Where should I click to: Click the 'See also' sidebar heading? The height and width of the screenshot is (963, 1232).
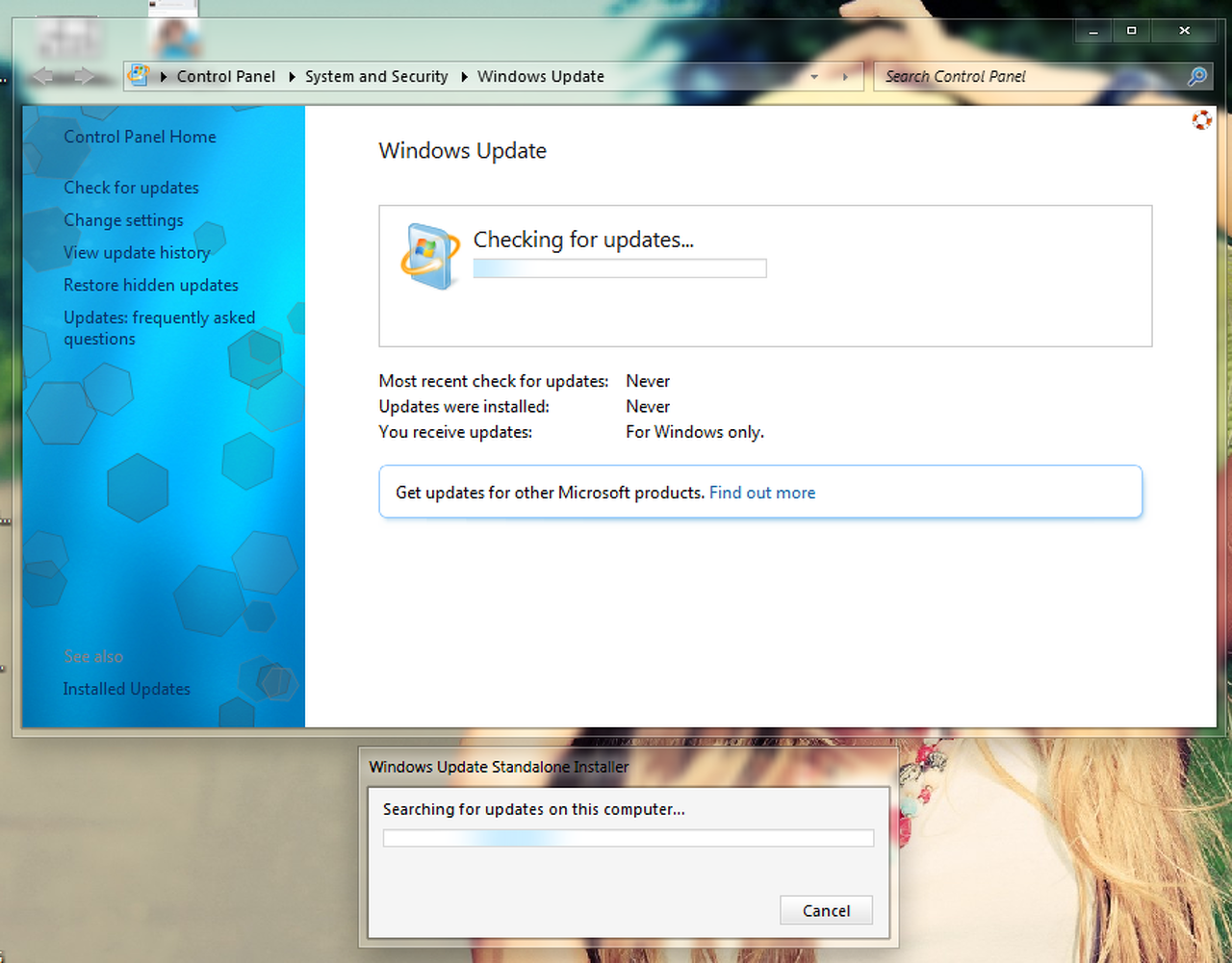click(93, 656)
